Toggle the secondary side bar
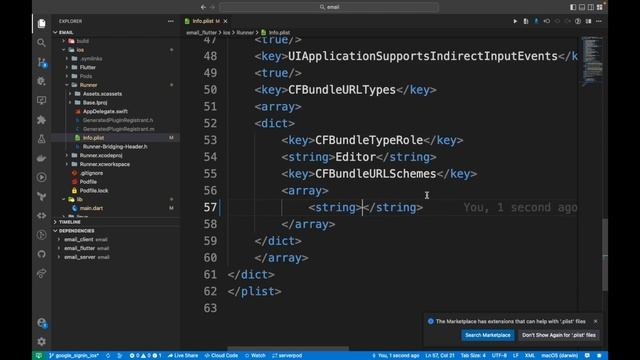640x360 pixels. [591, 7]
